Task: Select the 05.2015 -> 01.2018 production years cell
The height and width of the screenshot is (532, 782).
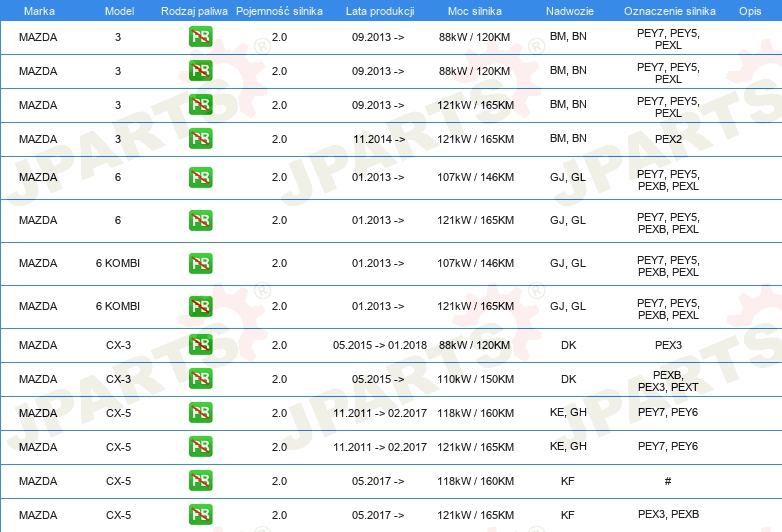Action: (x=380, y=345)
